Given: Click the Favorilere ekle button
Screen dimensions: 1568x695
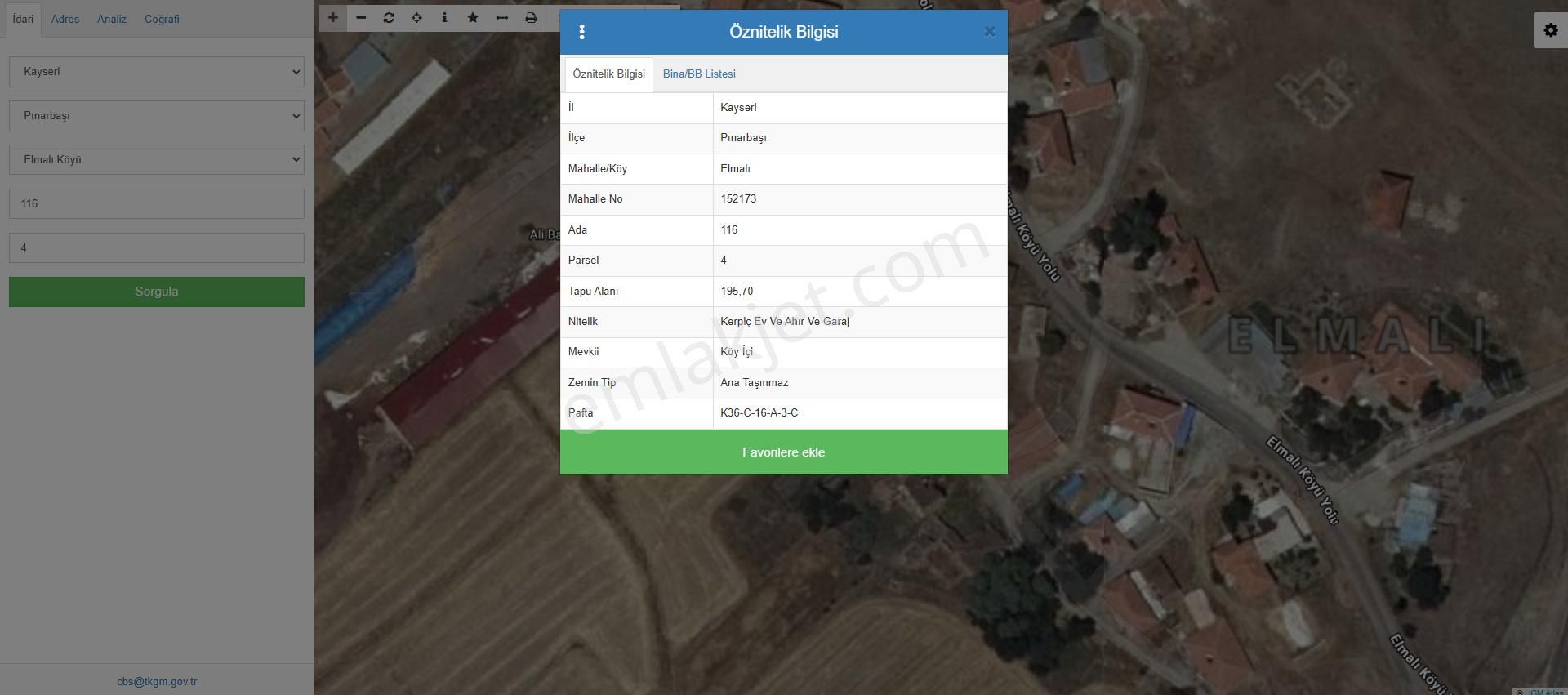Looking at the screenshot, I should pyautogui.click(x=783, y=452).
